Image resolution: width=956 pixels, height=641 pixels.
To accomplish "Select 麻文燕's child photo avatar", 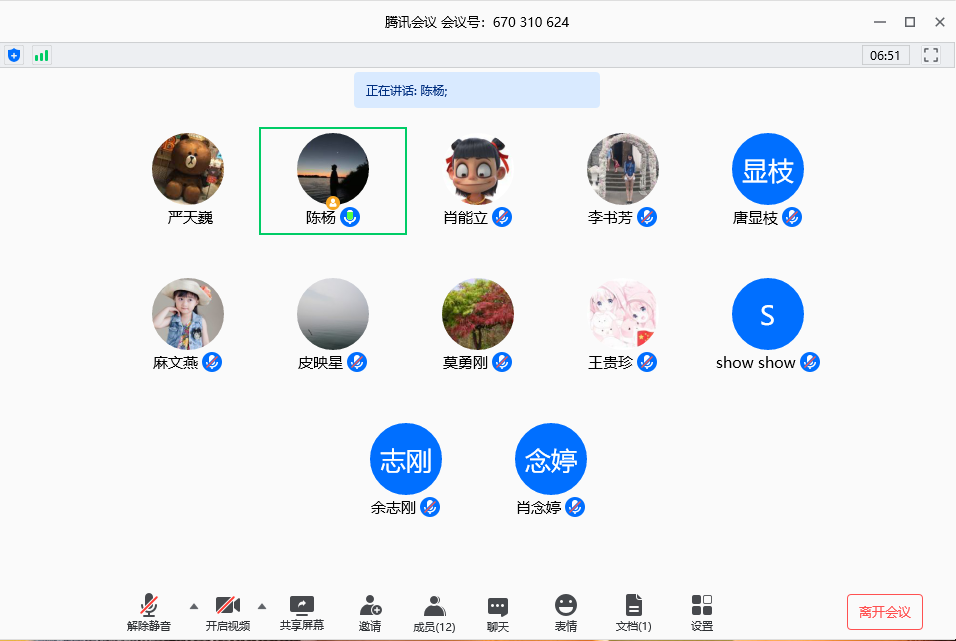I will click(188, 314).
